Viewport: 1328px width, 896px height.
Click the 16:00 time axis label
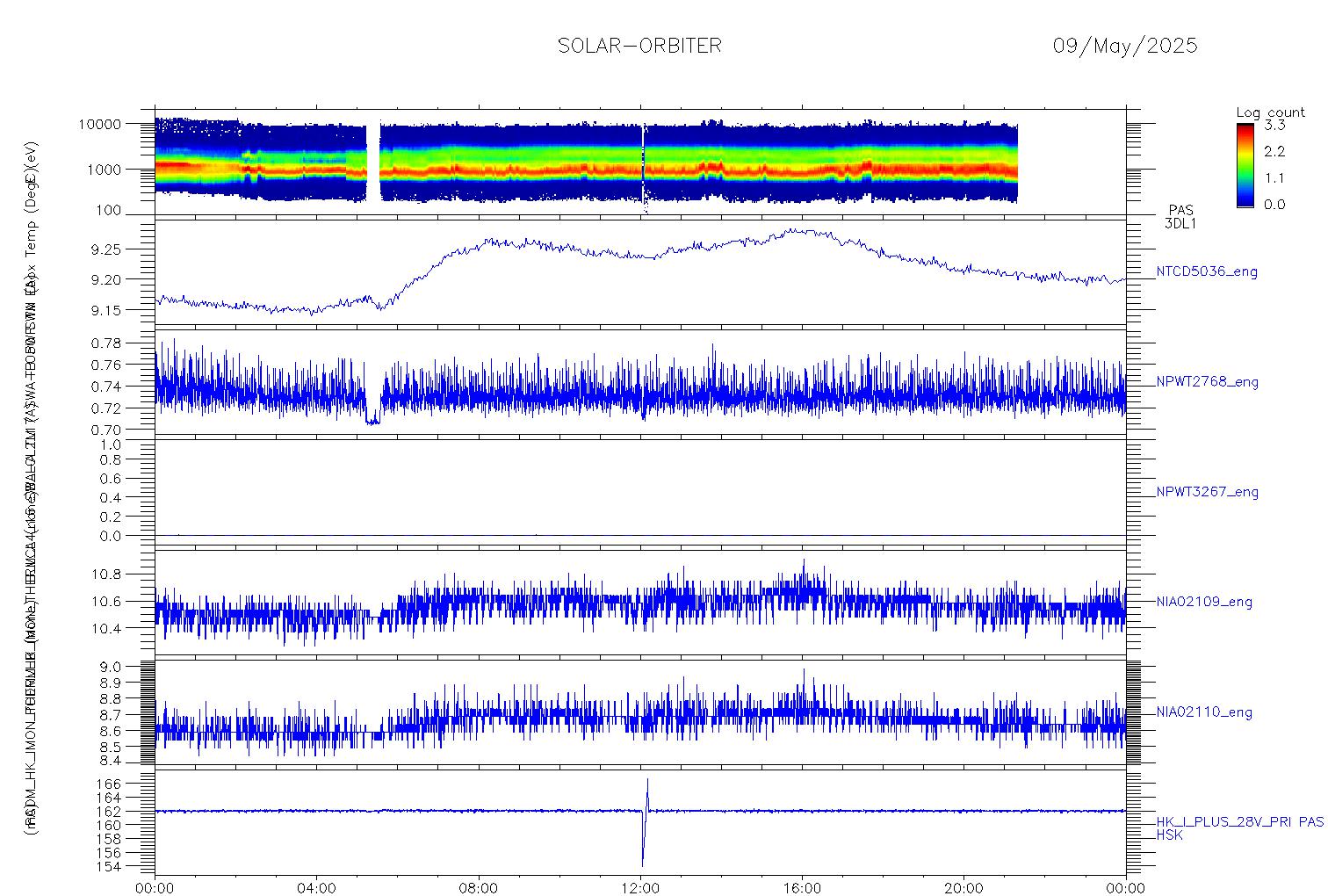tap(802, 888)
